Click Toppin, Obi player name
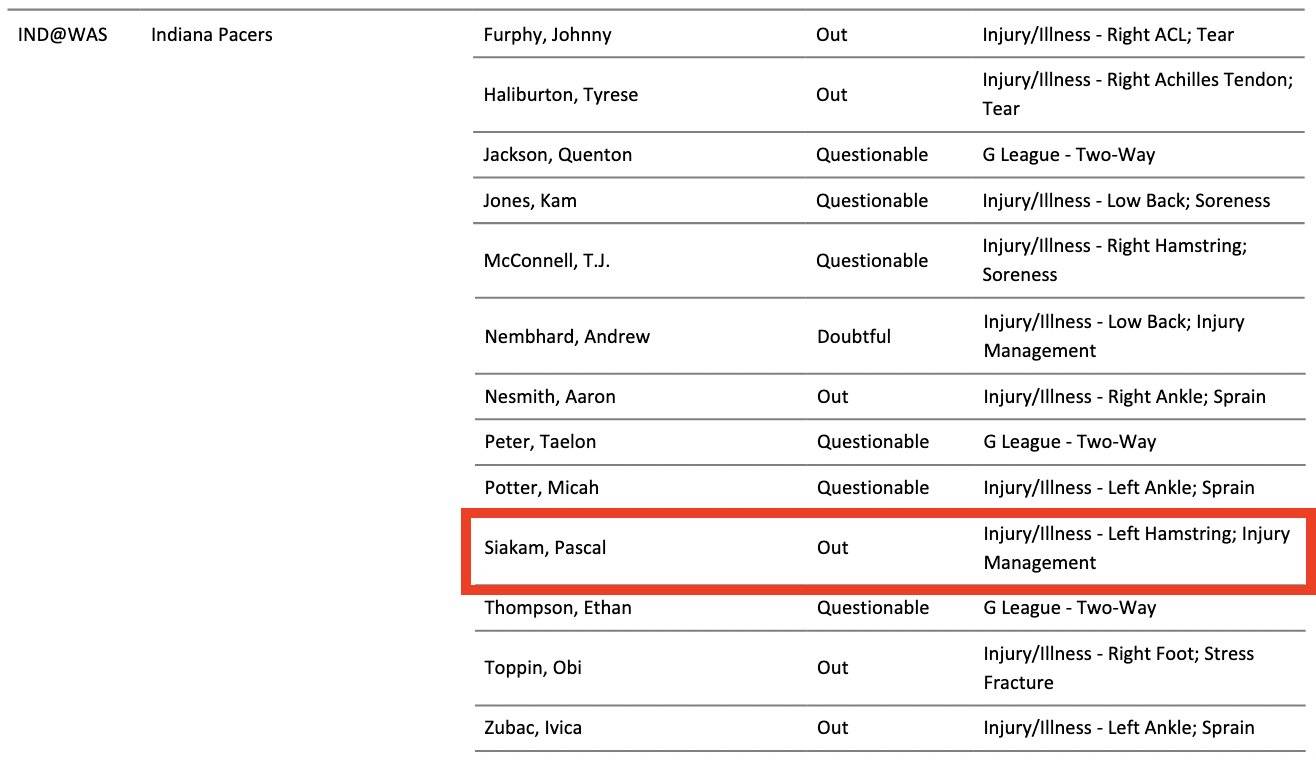The width and height of the screenshot is (1316, 770). [x=532, y=668]
